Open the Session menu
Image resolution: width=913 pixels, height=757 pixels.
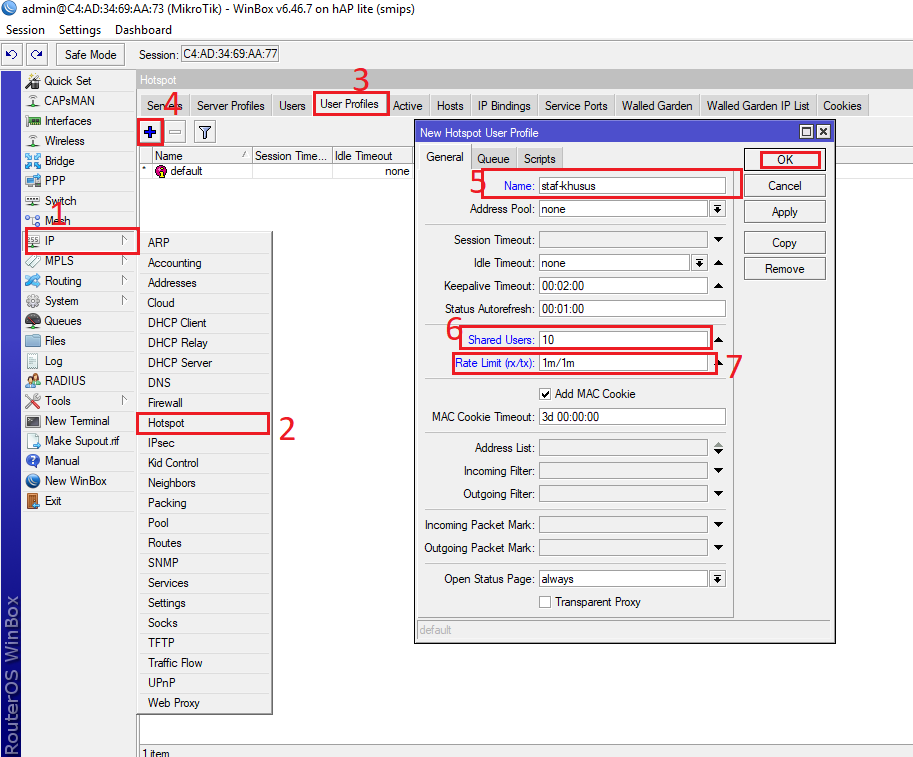(x=25, y=30)
